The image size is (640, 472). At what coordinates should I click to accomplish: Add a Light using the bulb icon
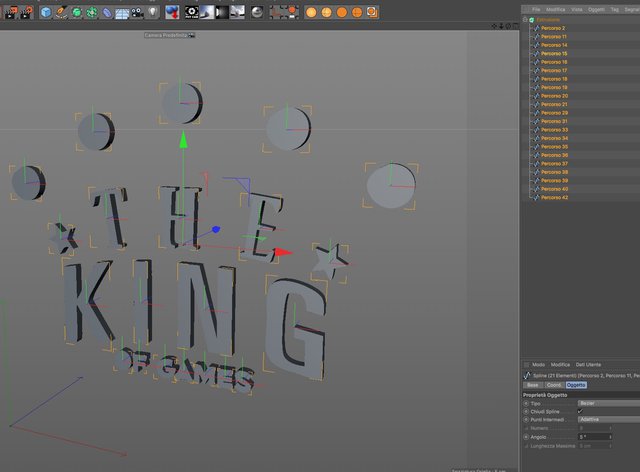click(152, 12)
